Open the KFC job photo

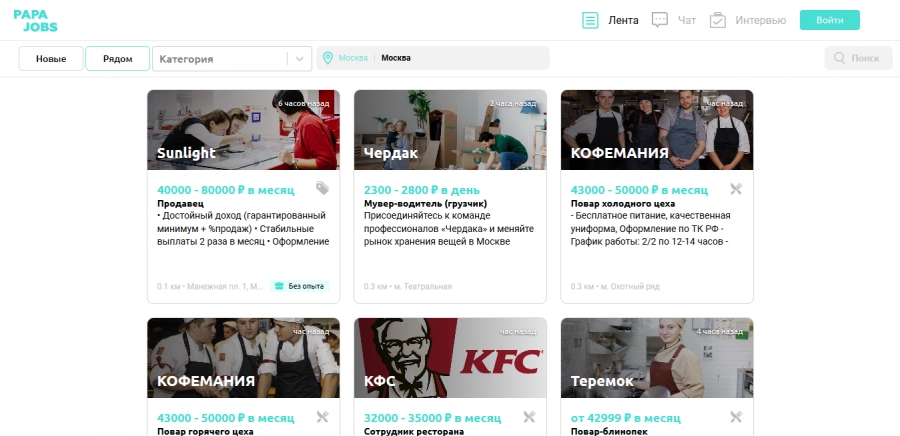click(x=450, y=358)
